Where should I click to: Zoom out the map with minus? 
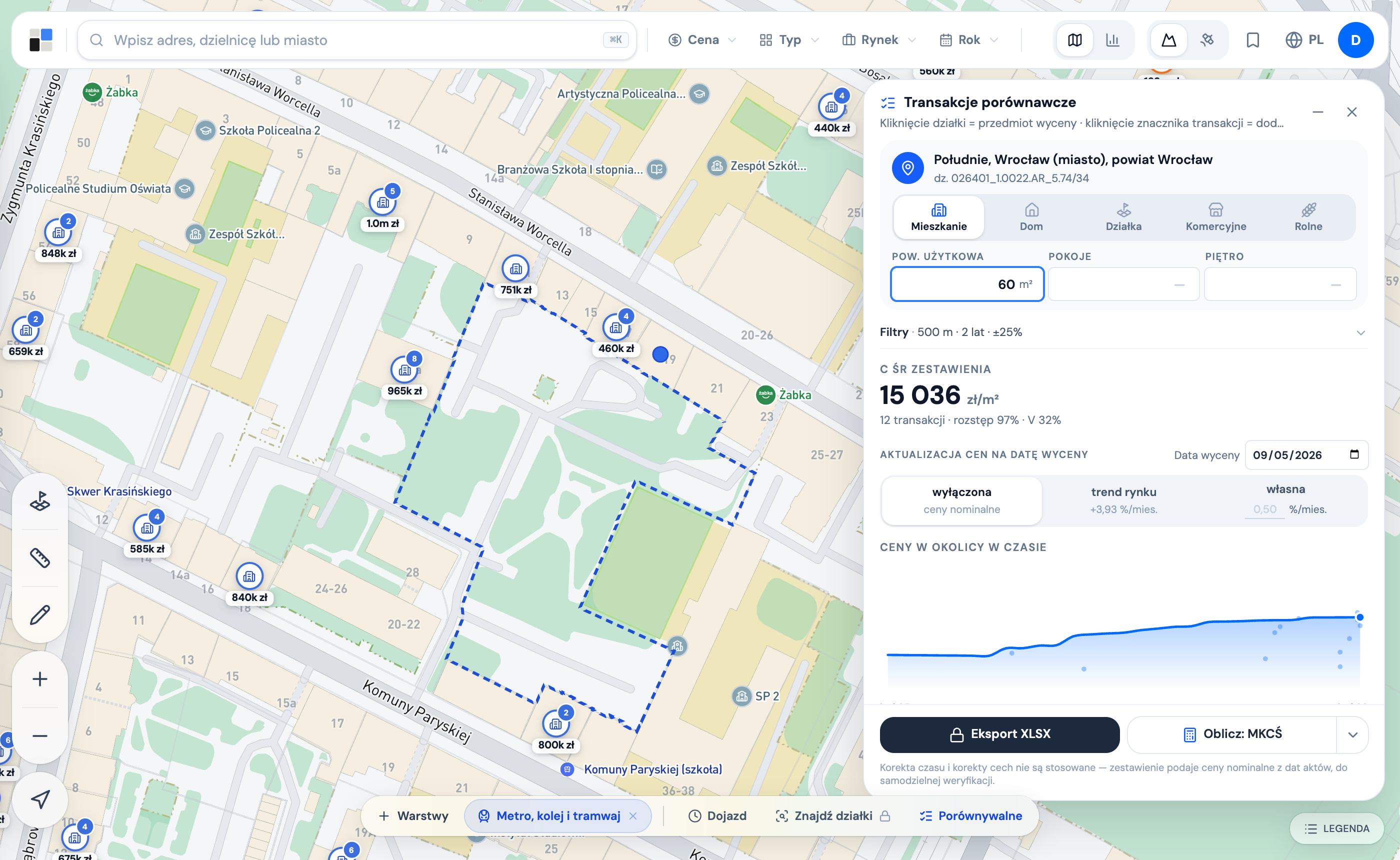point(40,736)
